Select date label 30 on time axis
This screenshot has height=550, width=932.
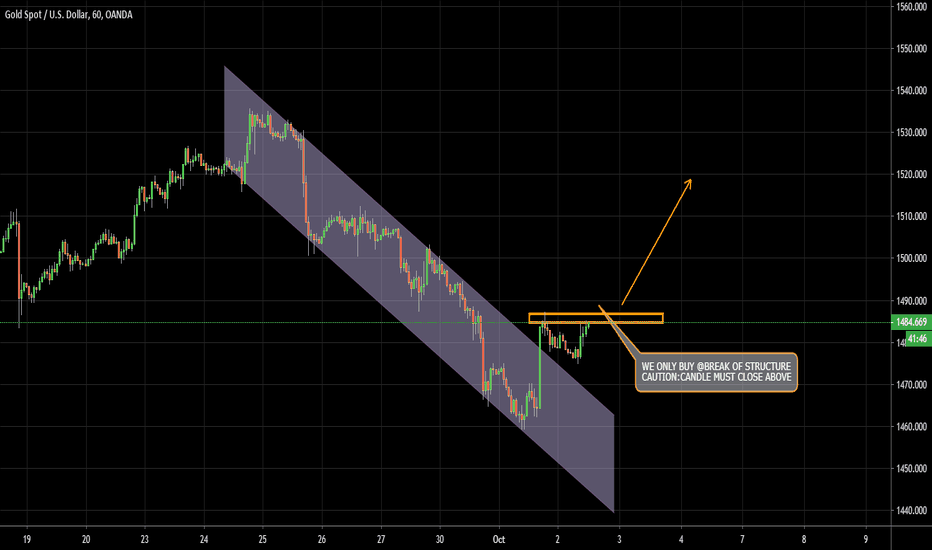[x=440, y=540]
